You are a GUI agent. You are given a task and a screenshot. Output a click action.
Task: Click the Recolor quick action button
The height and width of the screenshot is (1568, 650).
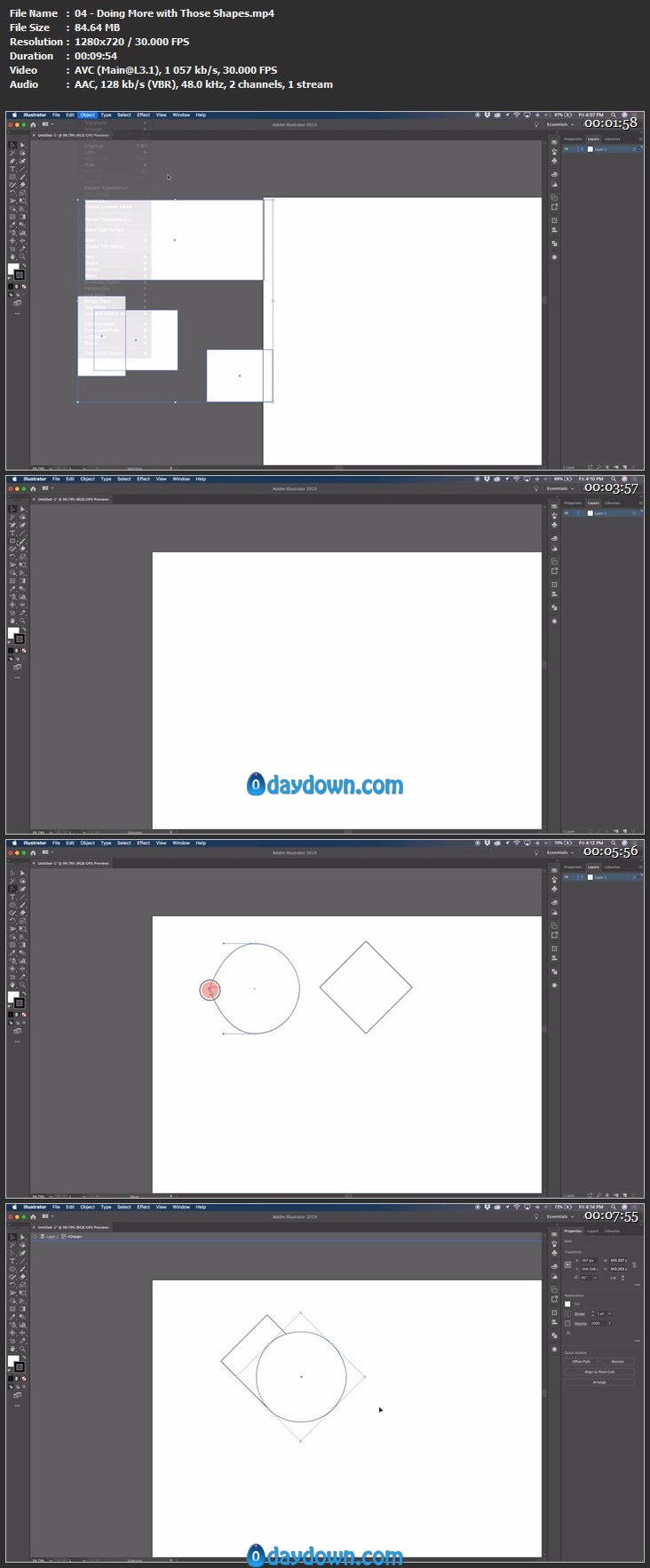(618, 1361)
